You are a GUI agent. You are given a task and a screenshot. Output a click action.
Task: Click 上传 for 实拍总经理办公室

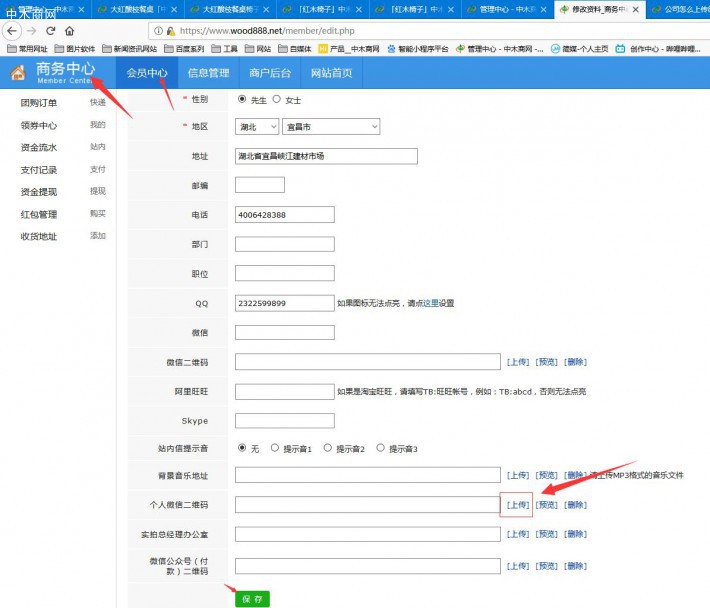click(518, 534)
